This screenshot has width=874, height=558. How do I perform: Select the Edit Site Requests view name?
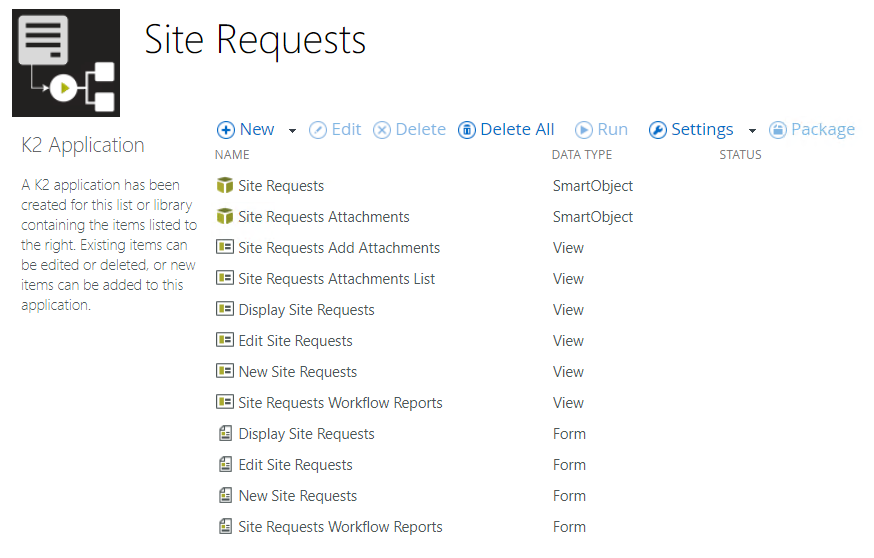point(295,341)
